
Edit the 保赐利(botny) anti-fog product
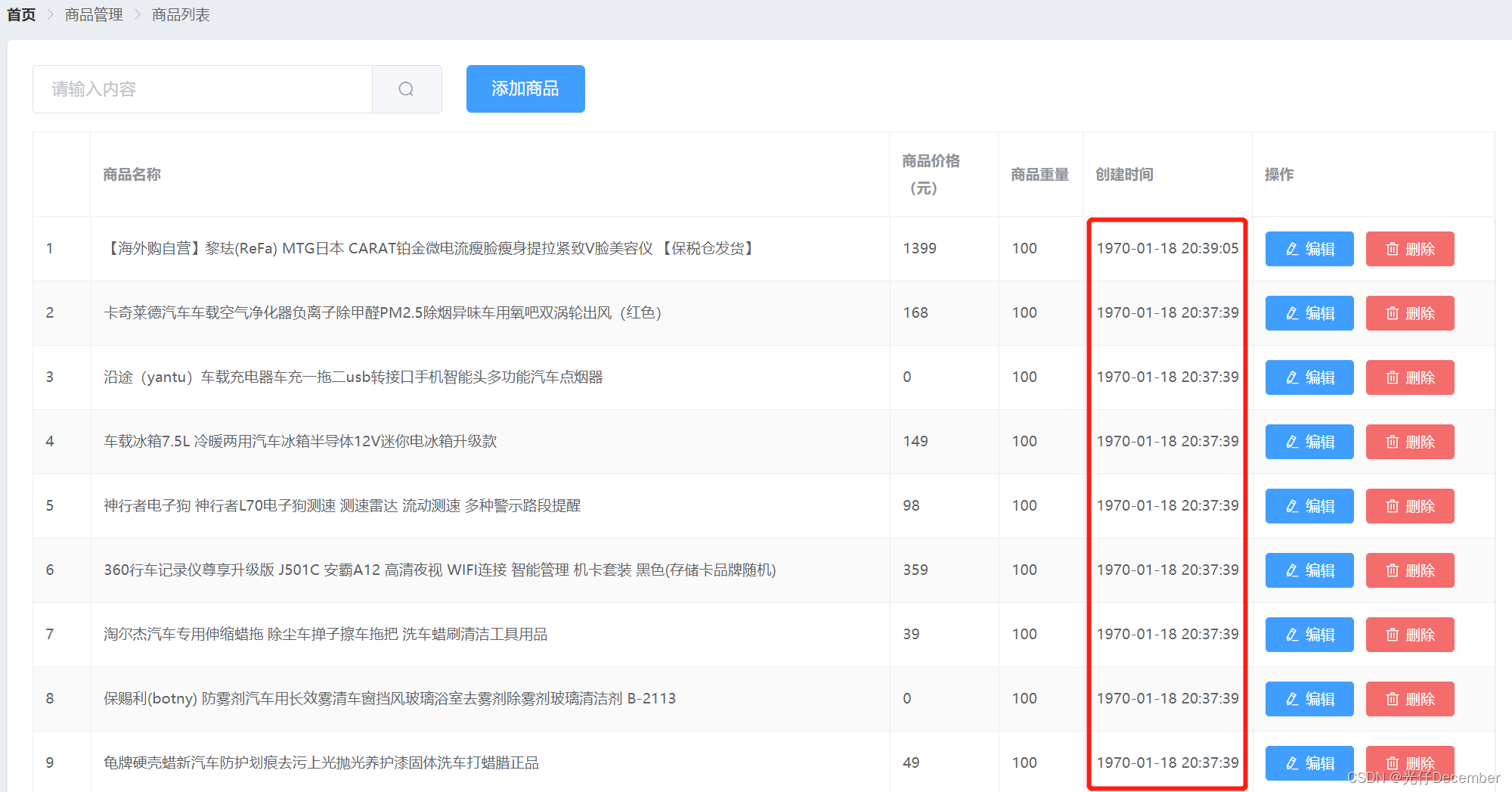pyautogui.click(x=1309, y=699)
